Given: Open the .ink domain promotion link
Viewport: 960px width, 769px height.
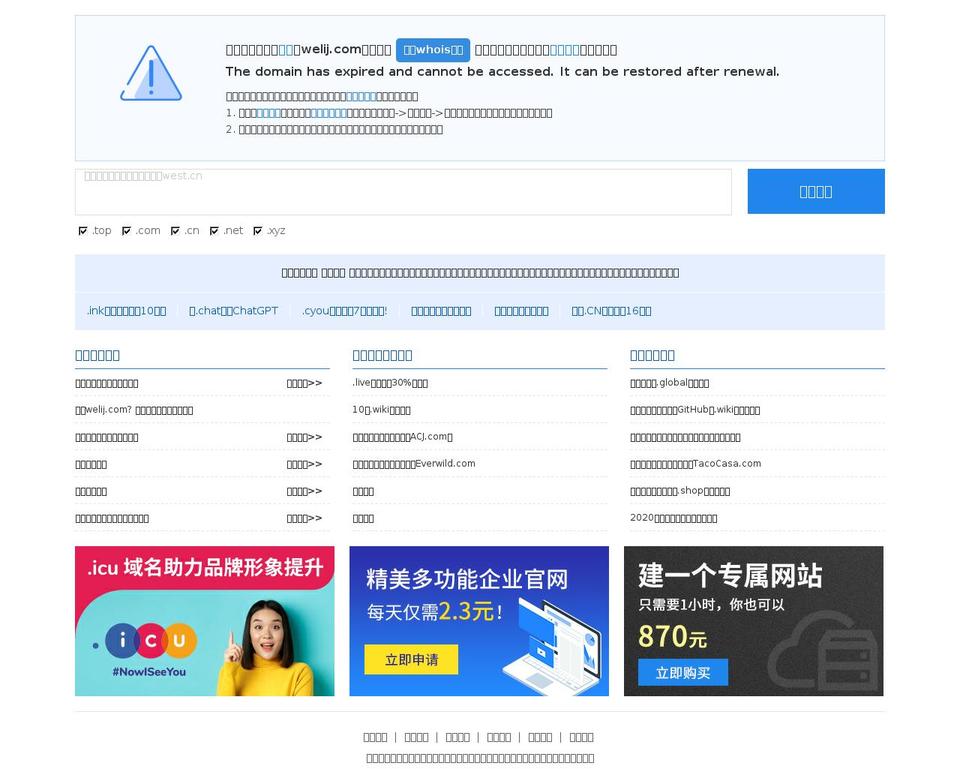Looking at the screenshot, I should pyautogui.click(x=126, y=311).
